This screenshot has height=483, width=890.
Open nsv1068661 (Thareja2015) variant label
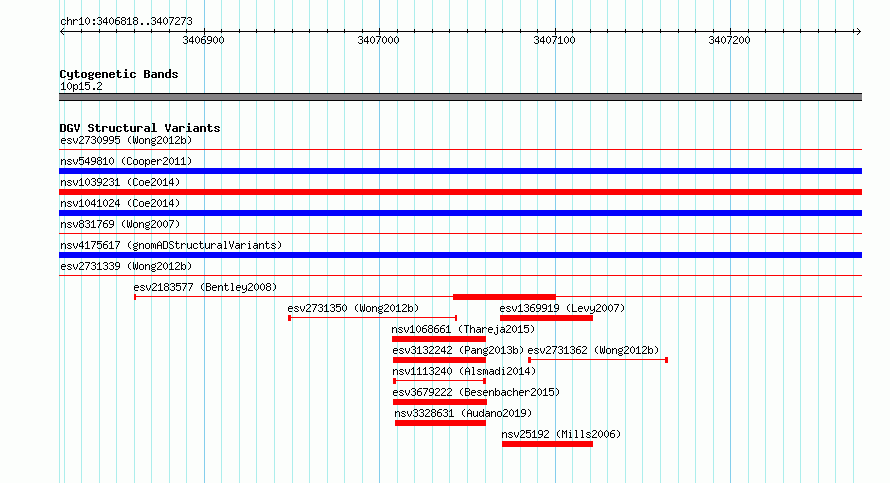point(463,329)
